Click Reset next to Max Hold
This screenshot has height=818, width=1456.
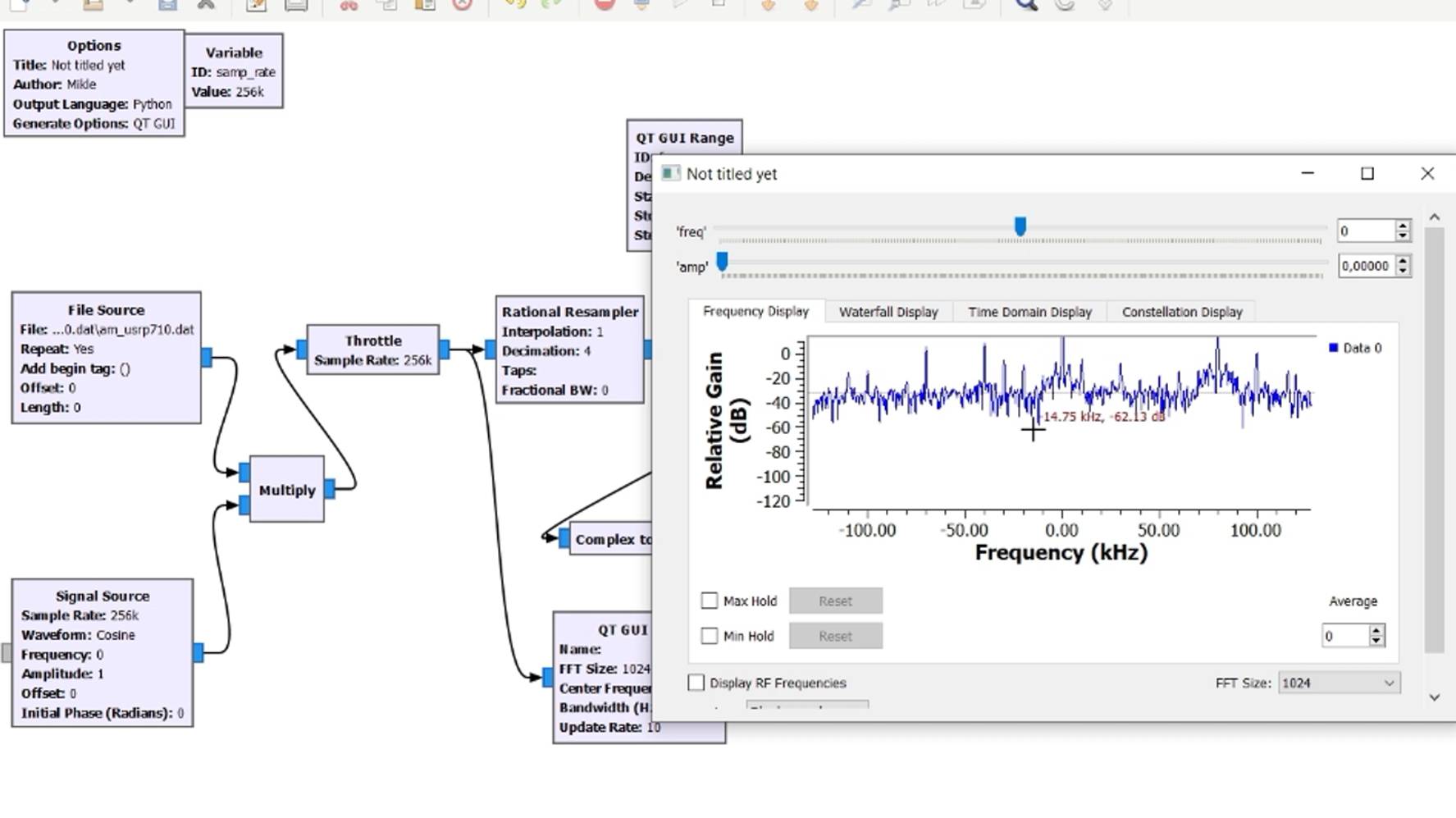tap(836, 601)
